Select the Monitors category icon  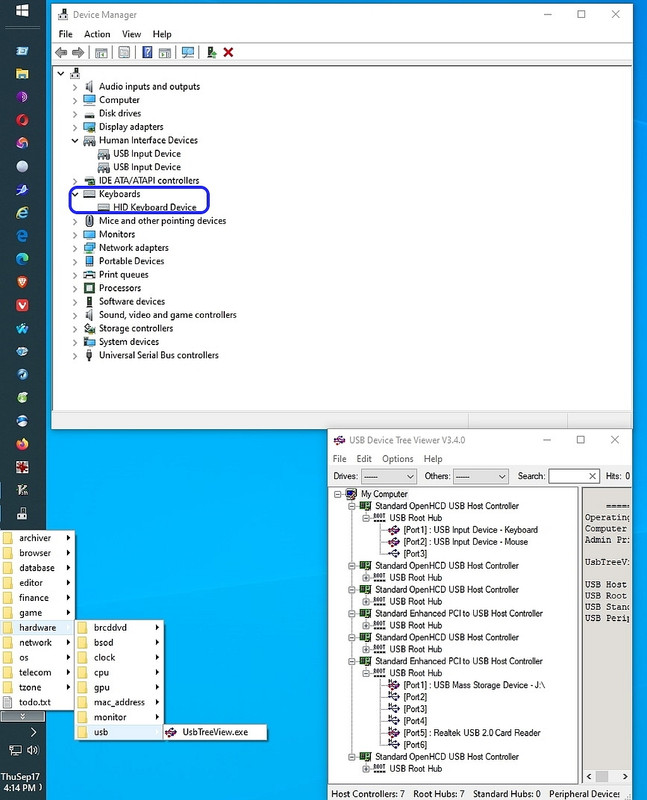coord(89,234)
